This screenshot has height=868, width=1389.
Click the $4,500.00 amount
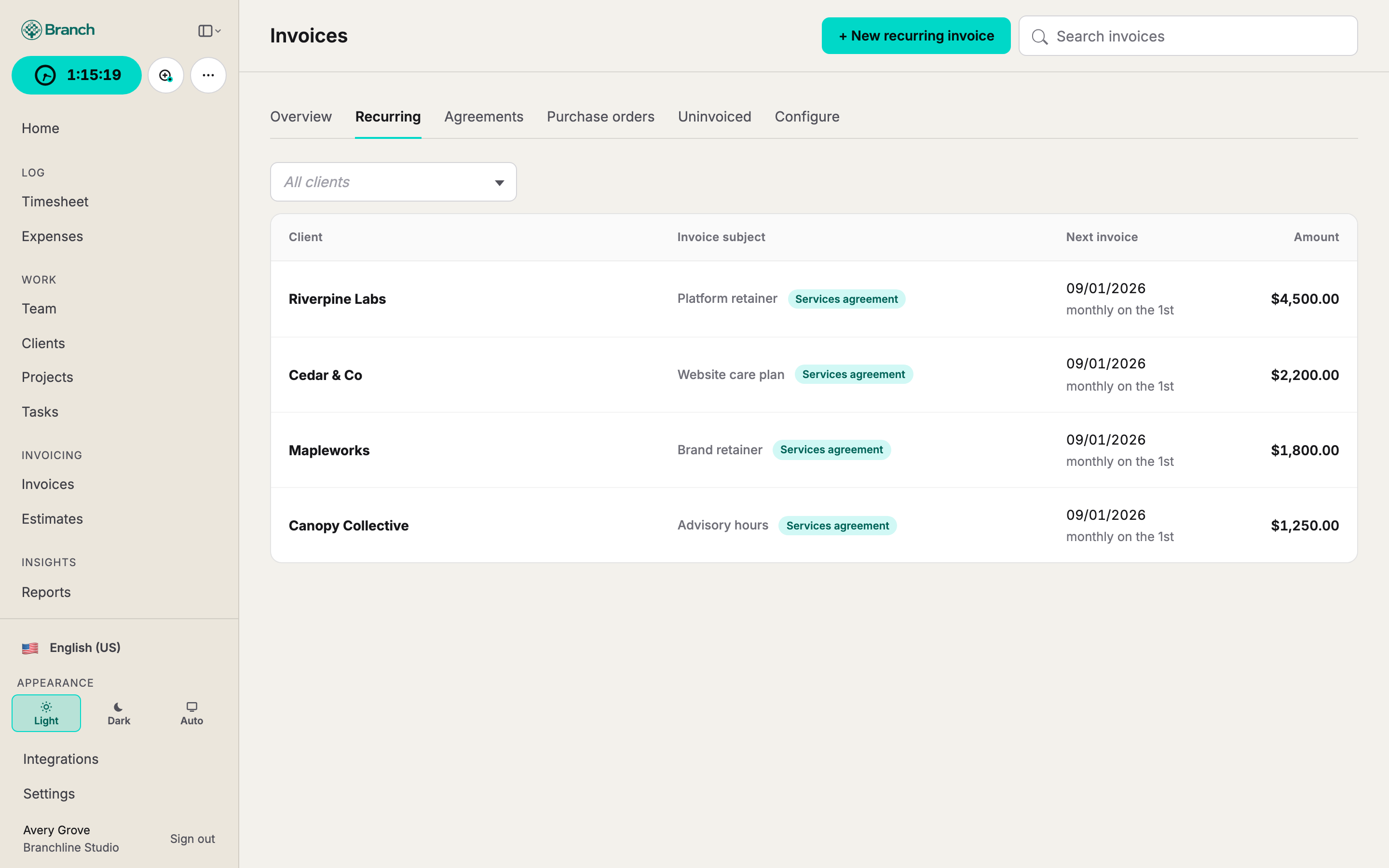click(x=1305, y=299)
